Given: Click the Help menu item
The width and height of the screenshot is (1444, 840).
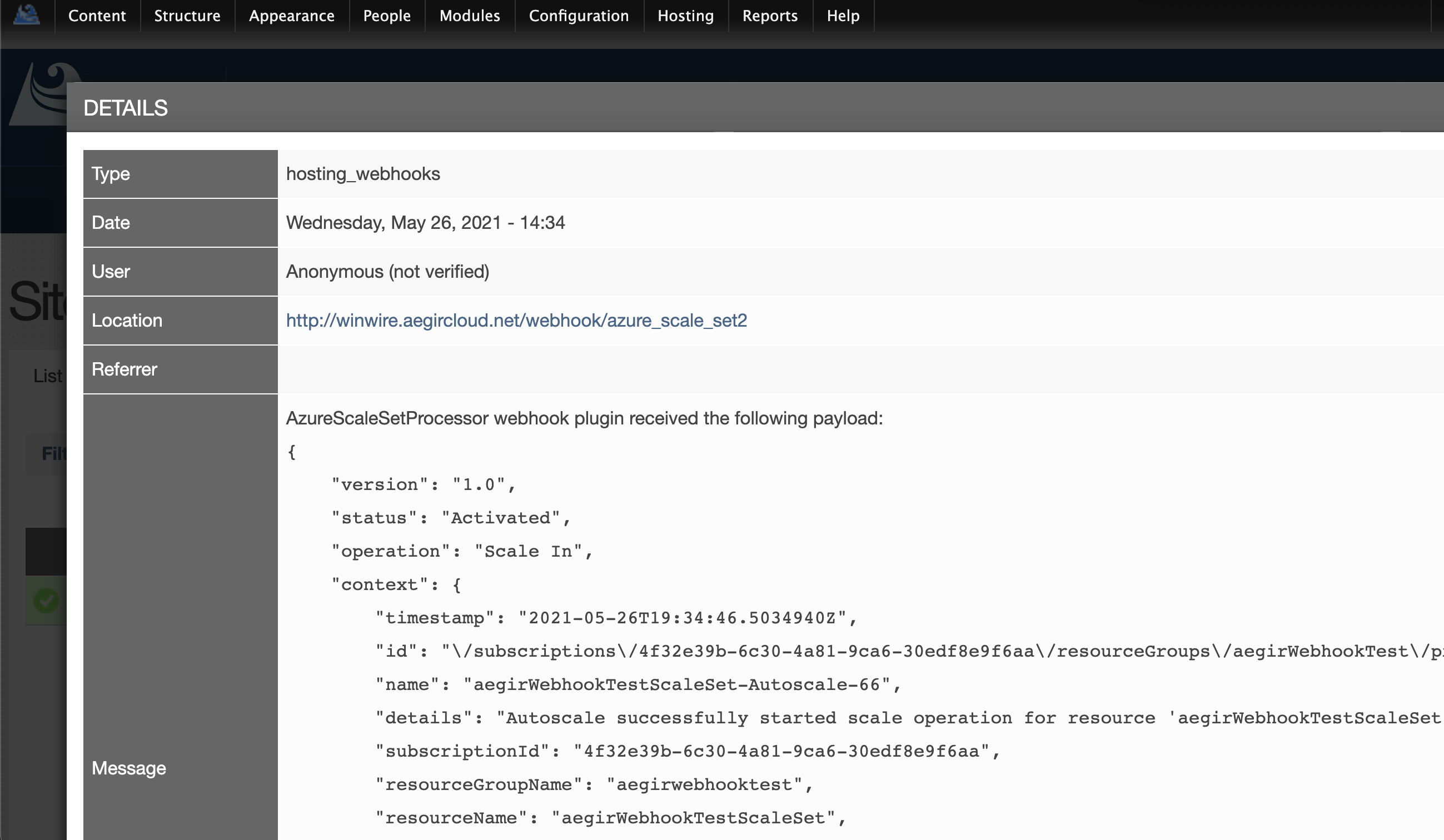Looking at the screenshot, I should [x=843, y=15].
